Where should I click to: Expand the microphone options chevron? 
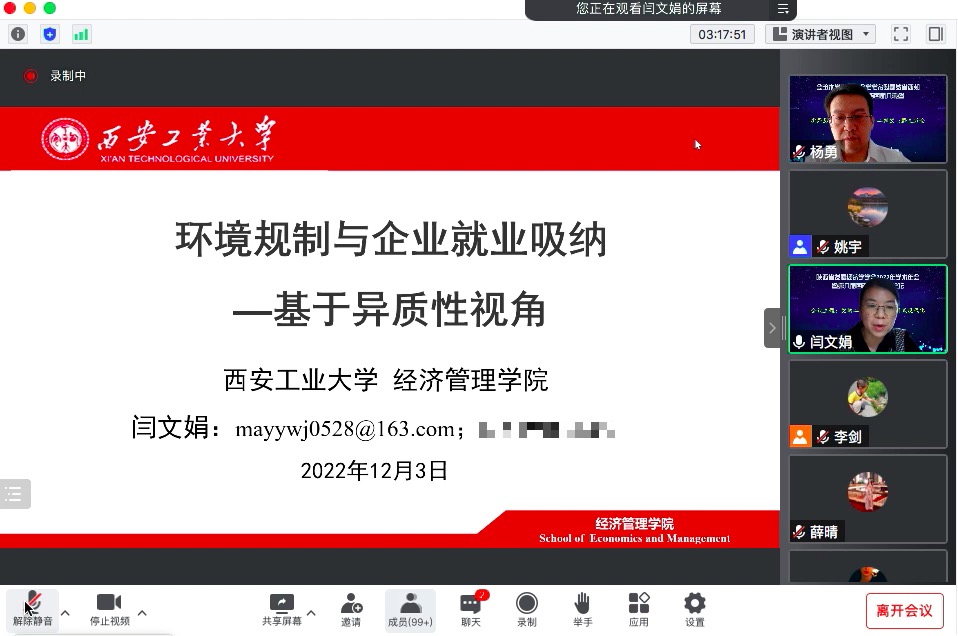point(64,612)
